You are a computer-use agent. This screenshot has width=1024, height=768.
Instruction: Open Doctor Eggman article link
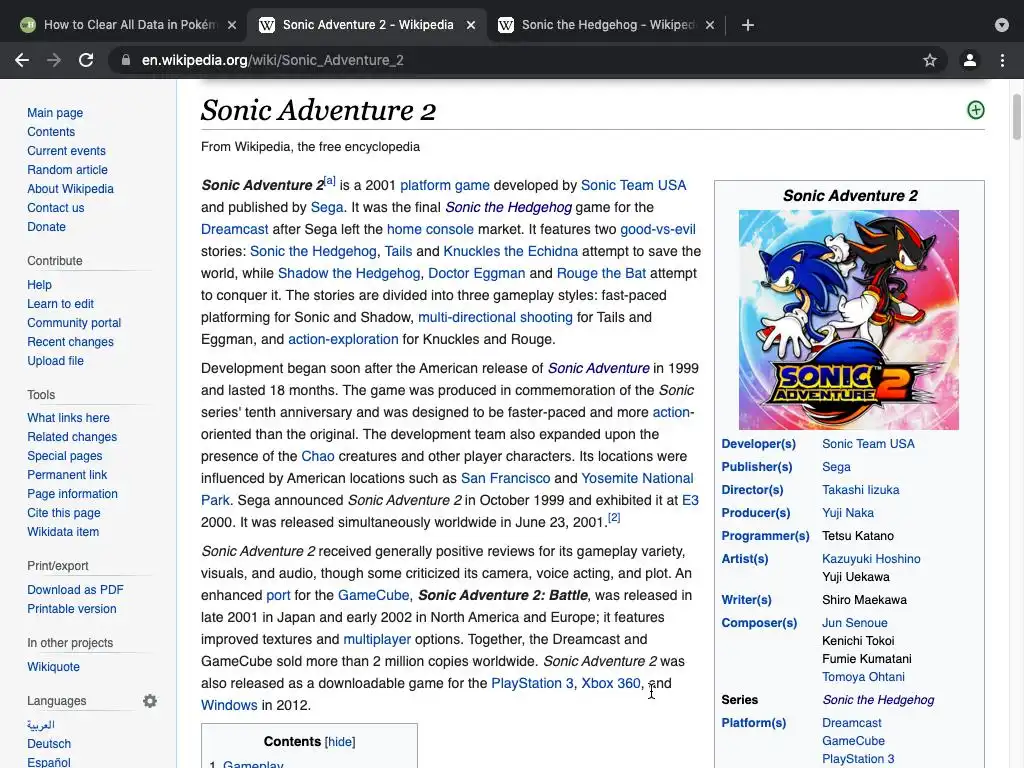(476, 273)
